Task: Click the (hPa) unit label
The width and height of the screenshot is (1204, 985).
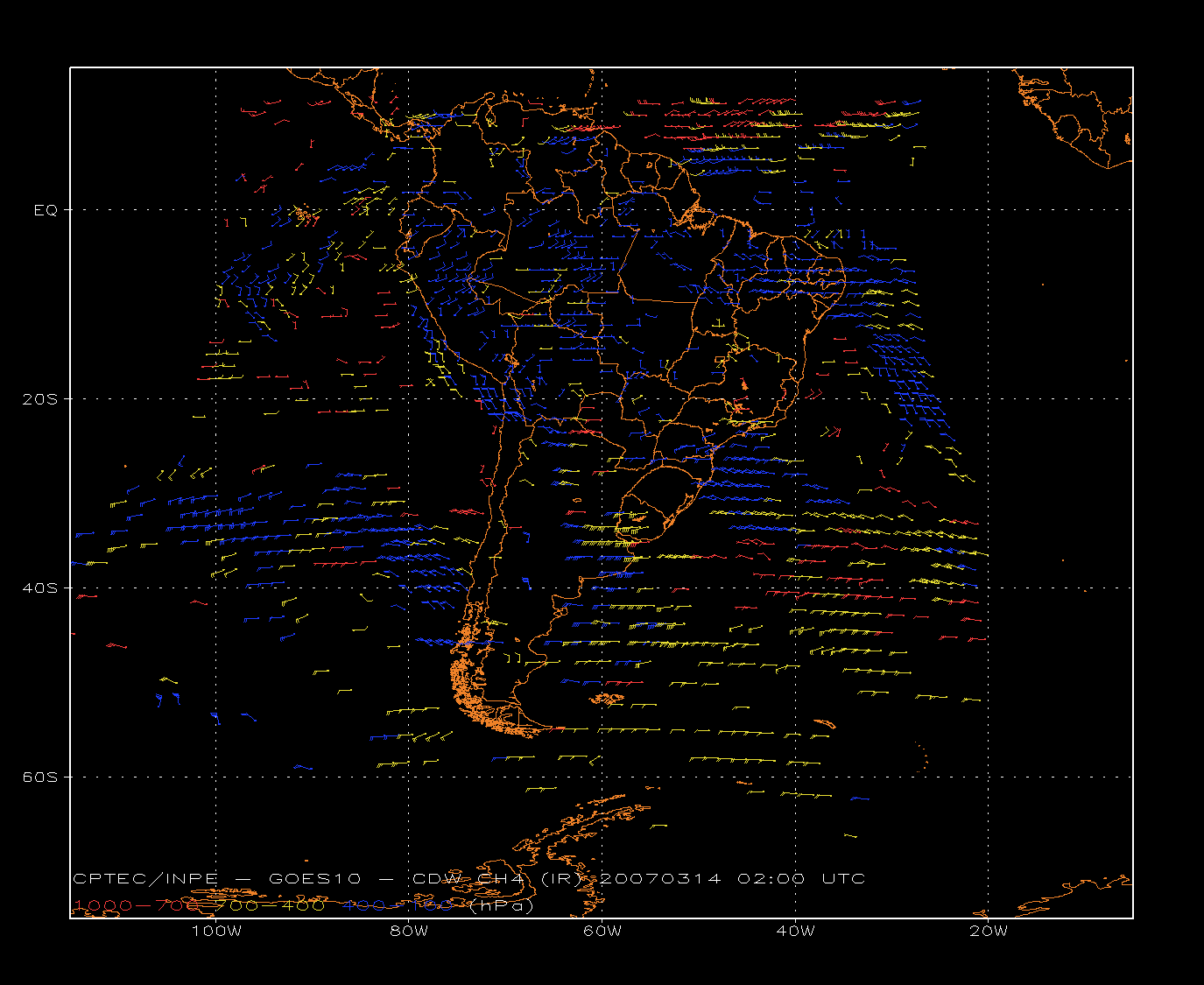Action: (x=500, y=905)
